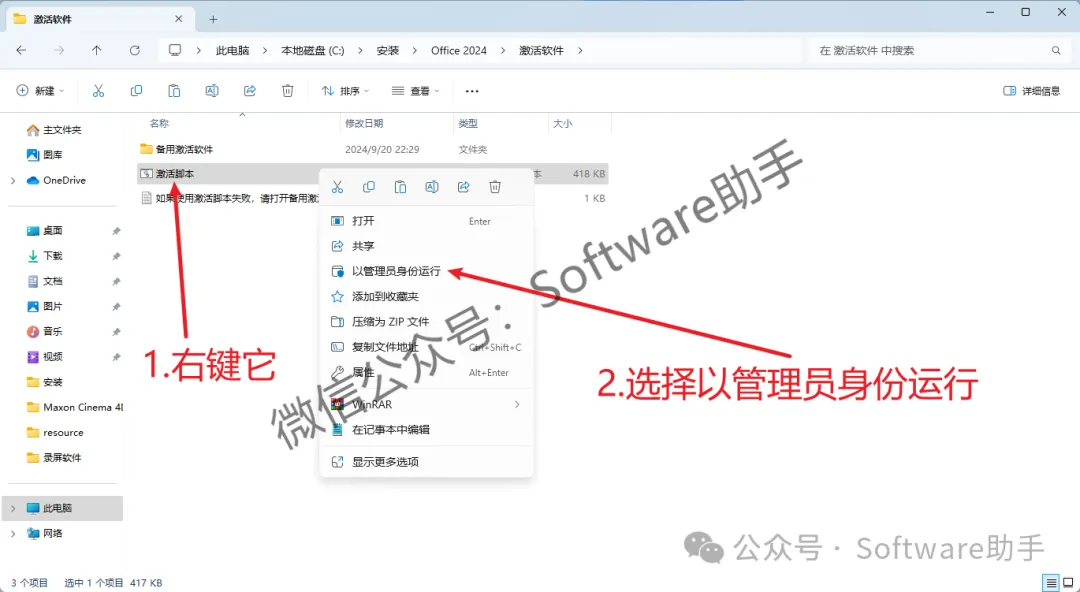Screen dimensions: 1080x592
Task: Click 本地磁盘 (C:) in address bar
Action: (x=313, y=50)
